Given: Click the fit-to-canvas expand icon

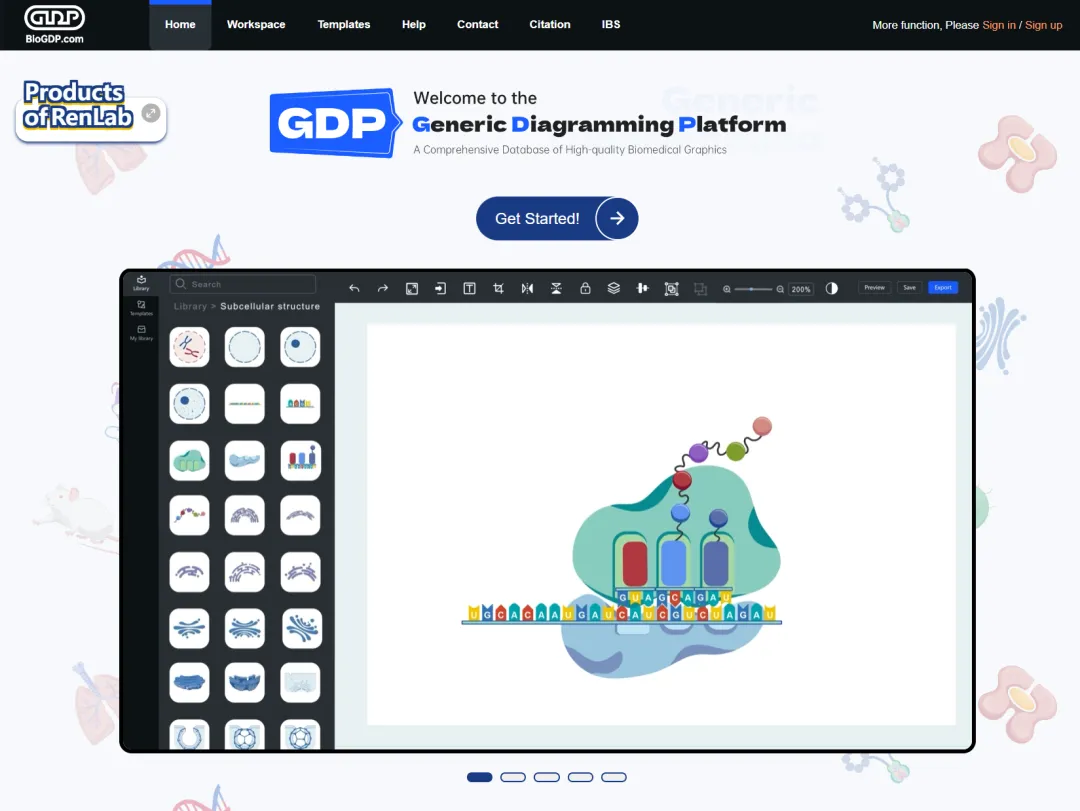Looking at the screenshot, I should 412,289.
